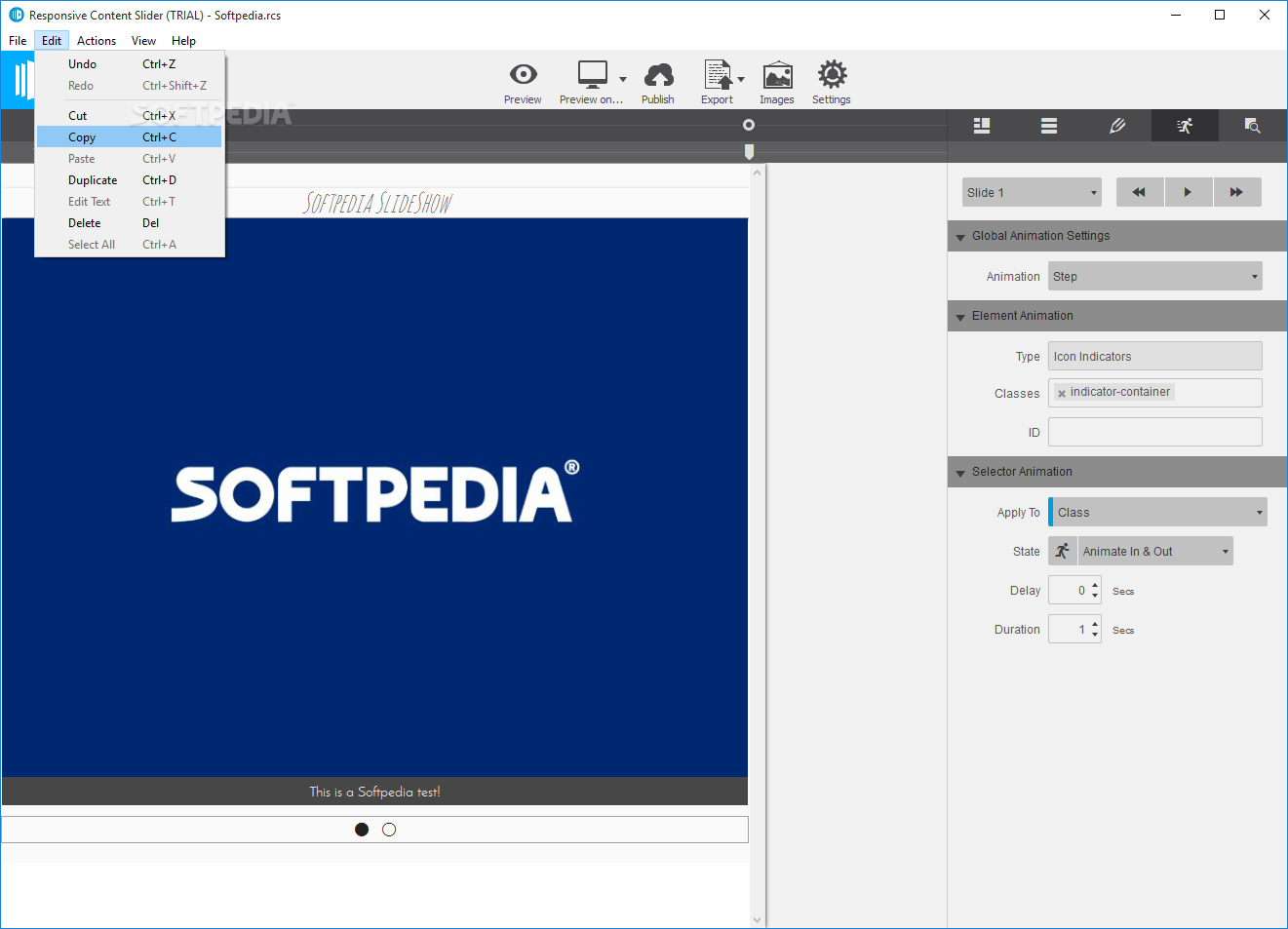1288x929 pixels.
Task: Remove the indicator-container class tag
Action: click(1062, 393)
